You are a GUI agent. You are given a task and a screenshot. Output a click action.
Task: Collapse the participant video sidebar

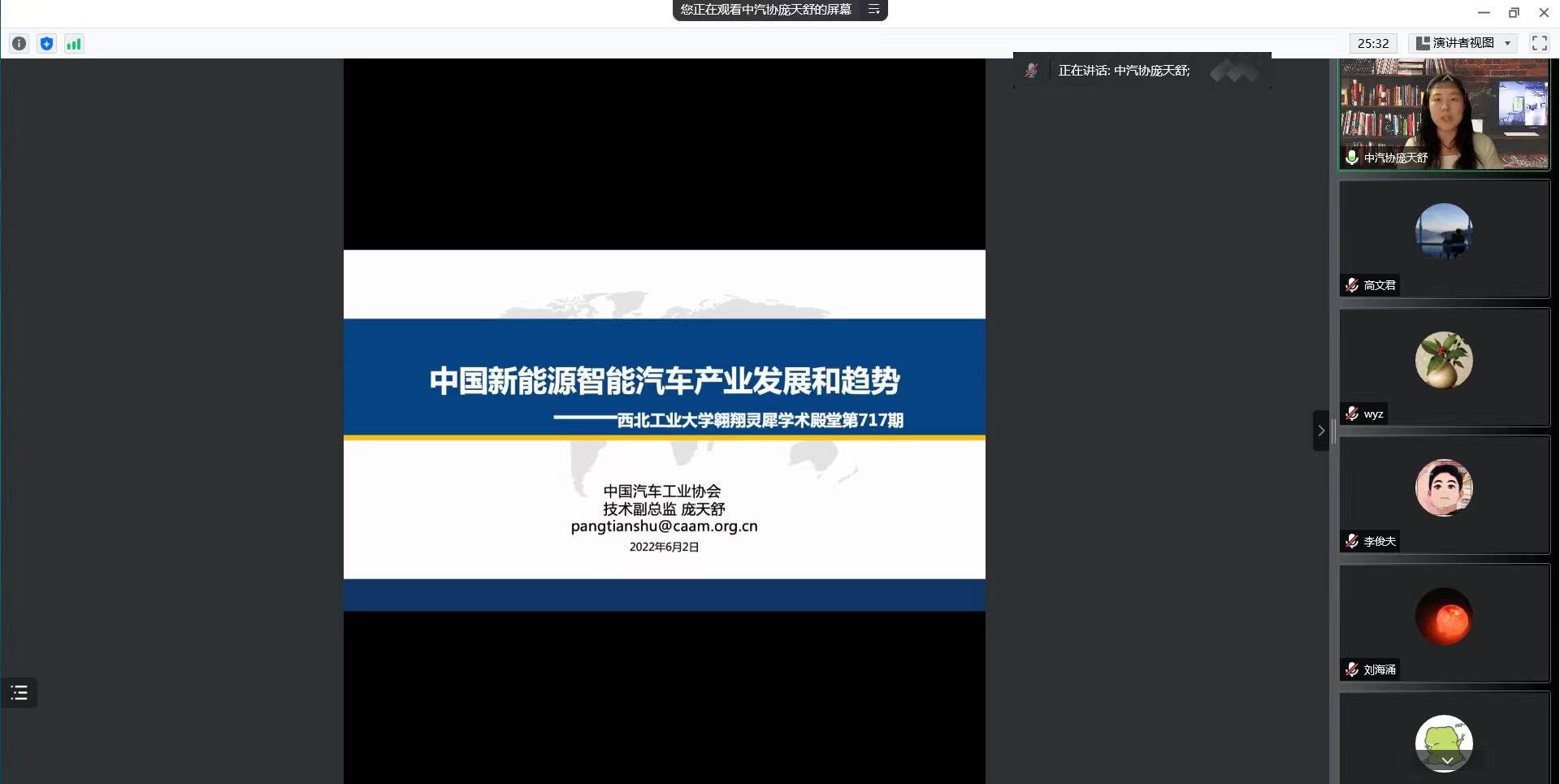pos(1320,431)
